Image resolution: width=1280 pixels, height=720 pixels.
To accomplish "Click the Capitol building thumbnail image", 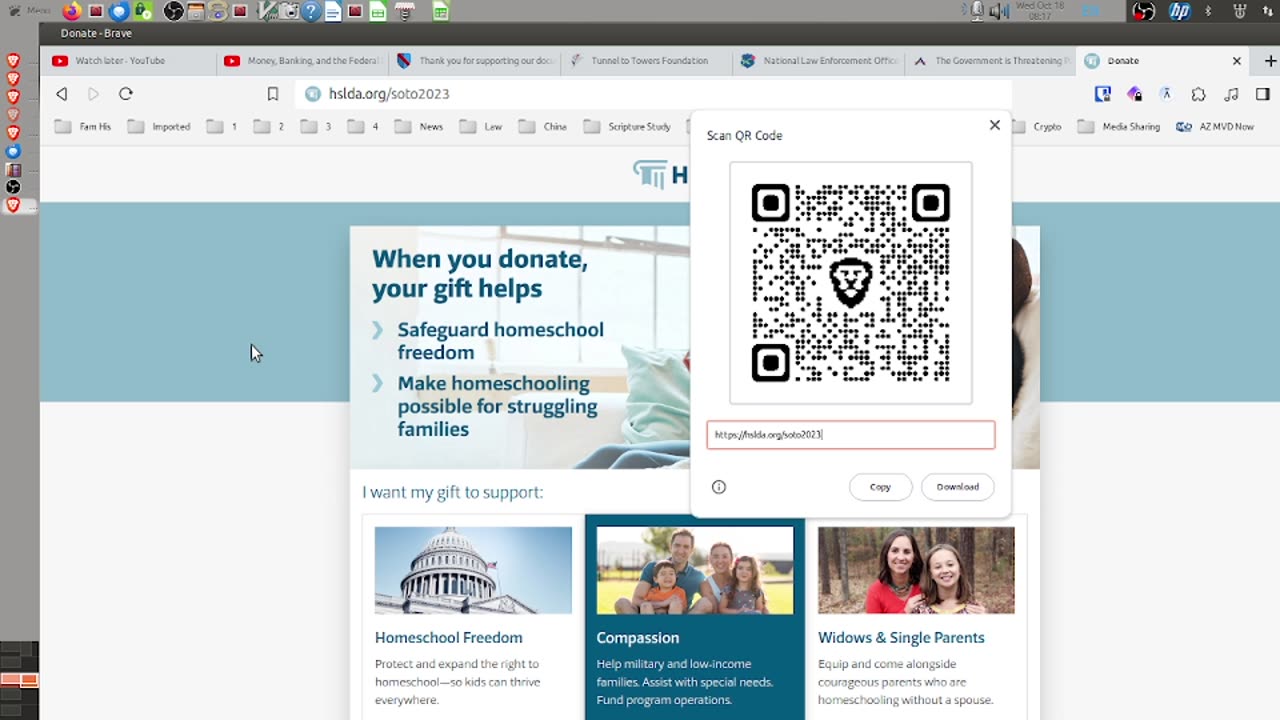I will [x=473, y=570].
